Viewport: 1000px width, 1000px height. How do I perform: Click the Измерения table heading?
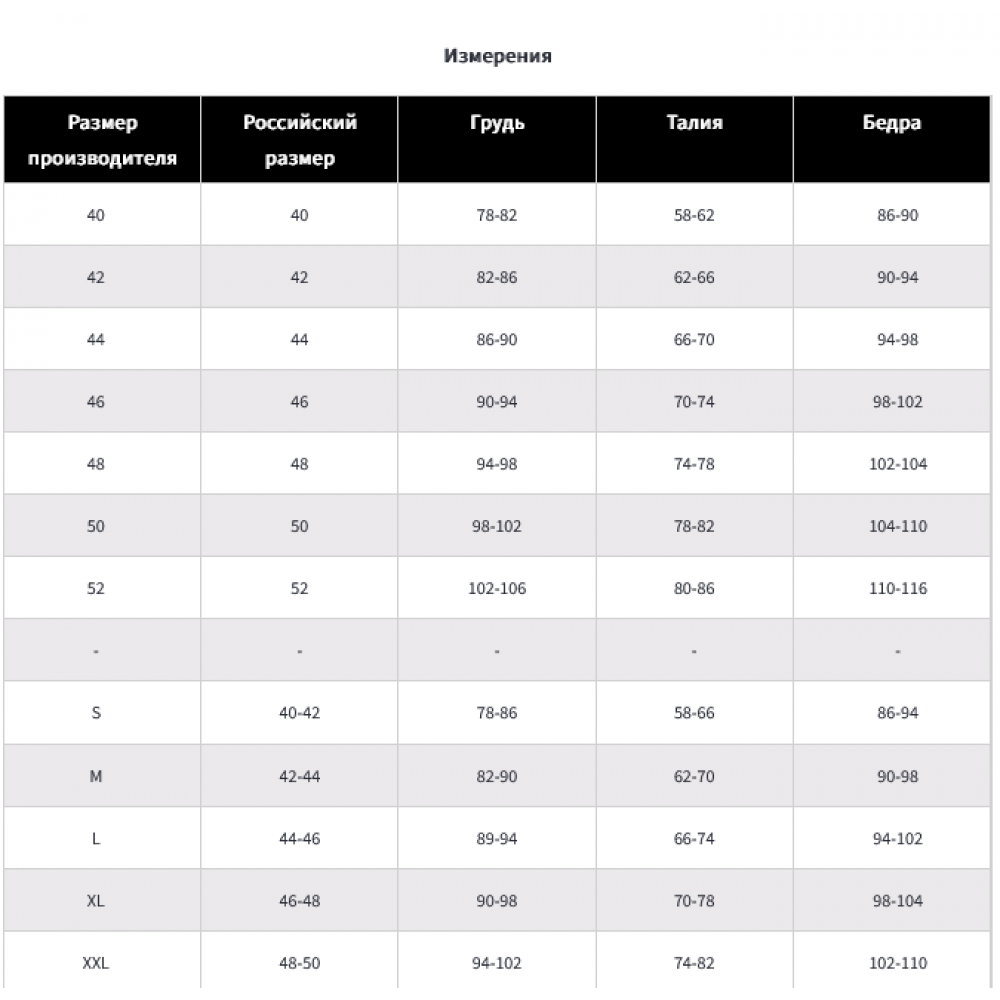pos(497,56)
